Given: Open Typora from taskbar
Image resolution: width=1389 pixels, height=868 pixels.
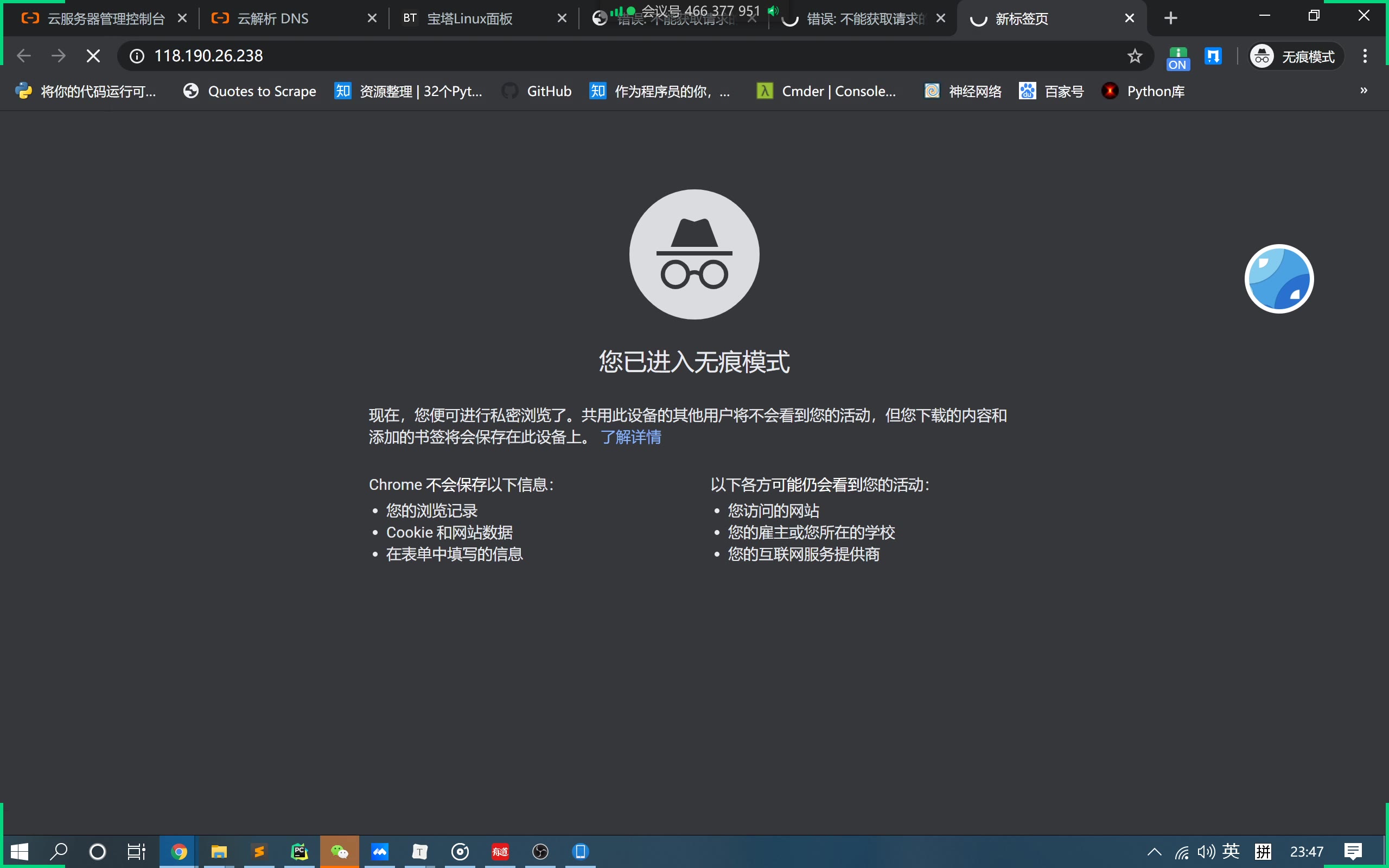Looking at the screenshot, I should coord(420,851).
